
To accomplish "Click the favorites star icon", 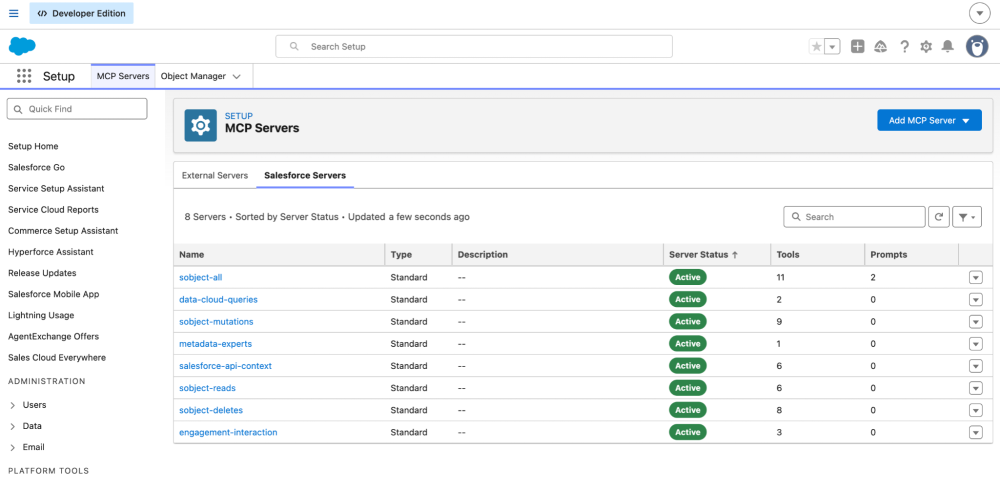I will click(816, 47).
